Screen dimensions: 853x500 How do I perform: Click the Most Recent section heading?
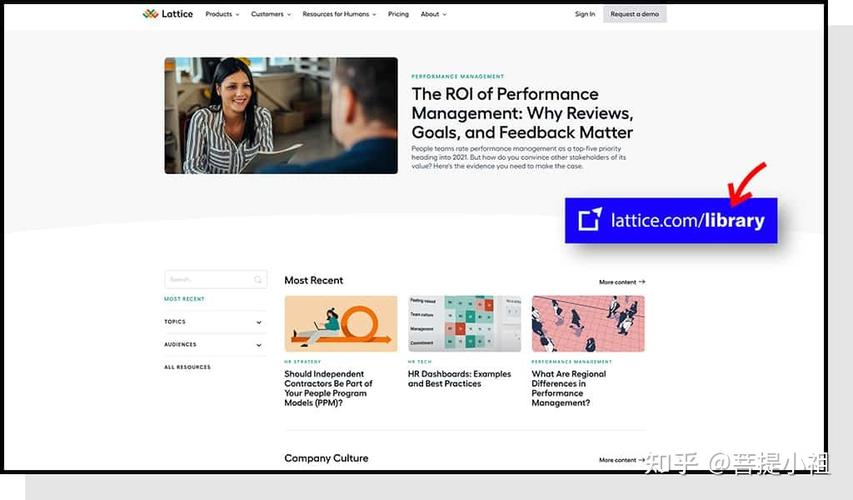313,280
